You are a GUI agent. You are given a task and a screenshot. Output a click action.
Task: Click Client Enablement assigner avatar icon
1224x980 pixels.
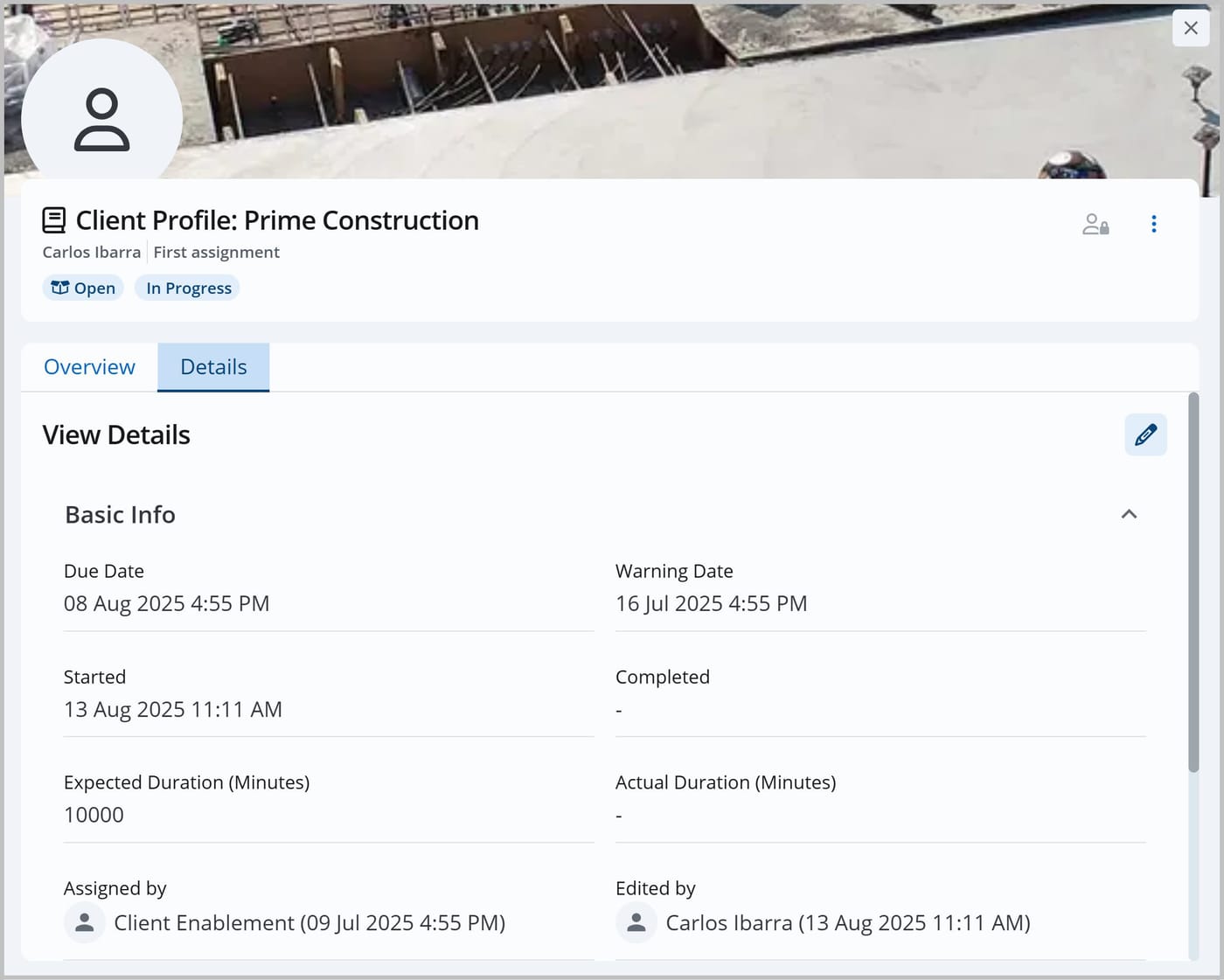click(x=85, y=922)
